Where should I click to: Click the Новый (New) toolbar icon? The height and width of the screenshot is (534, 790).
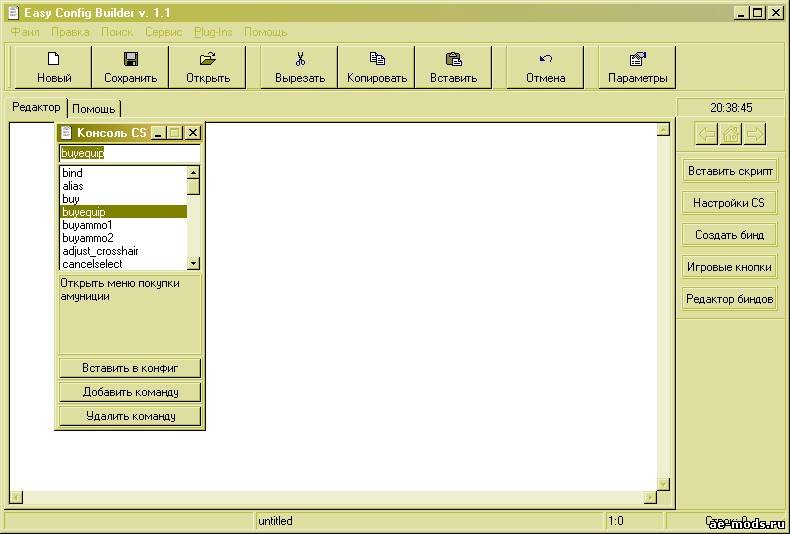coord(54,59)
